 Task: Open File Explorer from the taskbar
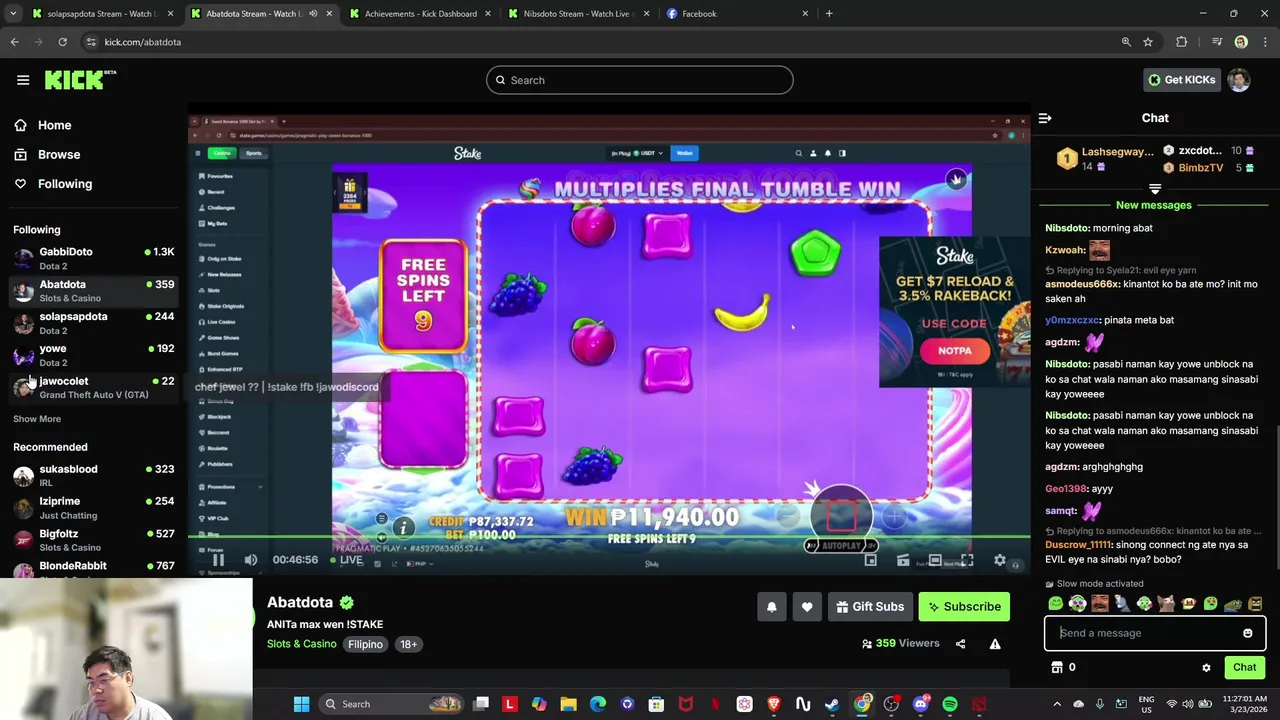click(568, 704)
